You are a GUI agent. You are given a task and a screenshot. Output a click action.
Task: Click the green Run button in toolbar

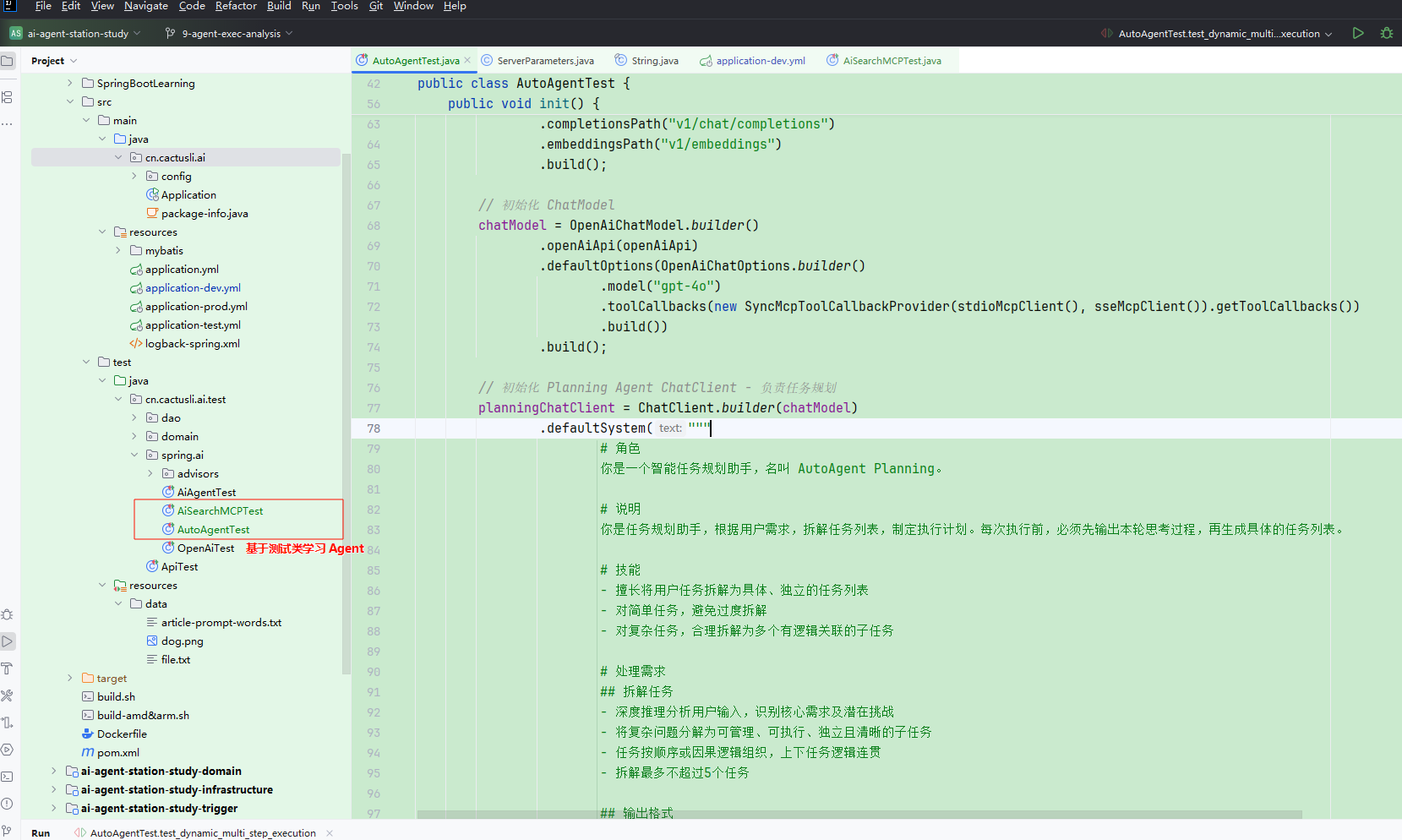(x=1358, y=34)
